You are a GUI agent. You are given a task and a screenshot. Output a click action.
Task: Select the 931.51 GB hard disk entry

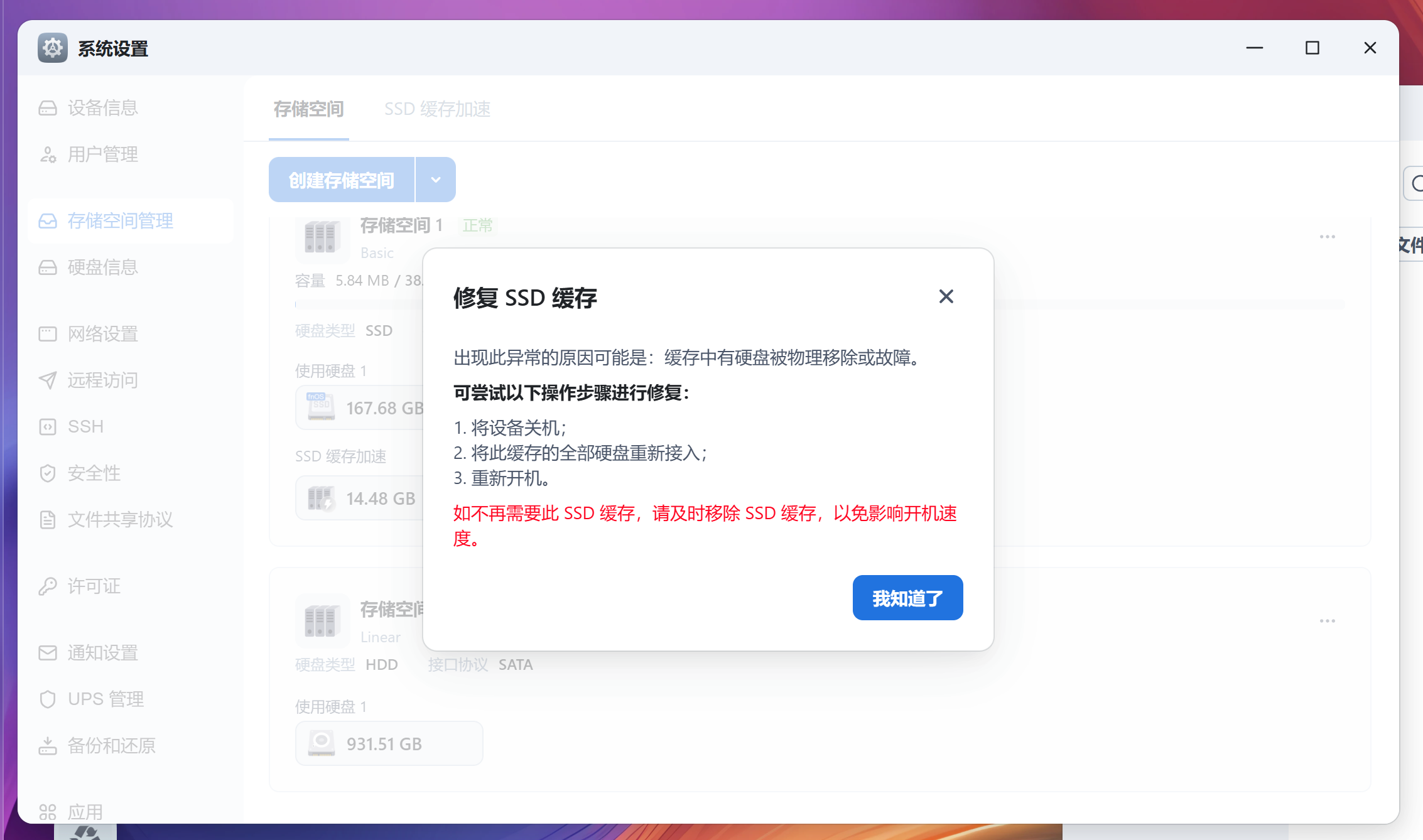(388, 743)
